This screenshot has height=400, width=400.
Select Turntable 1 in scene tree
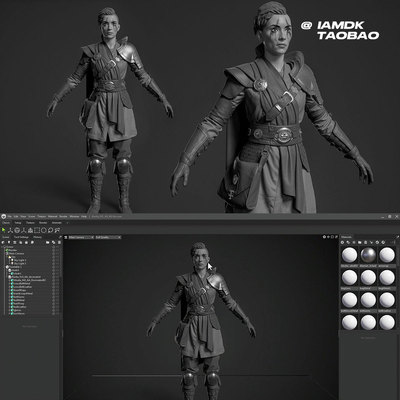click(14, 267)
